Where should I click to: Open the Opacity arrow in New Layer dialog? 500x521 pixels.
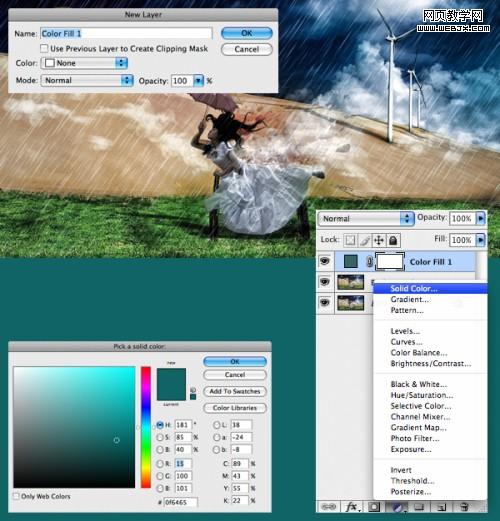pos(198,81)
